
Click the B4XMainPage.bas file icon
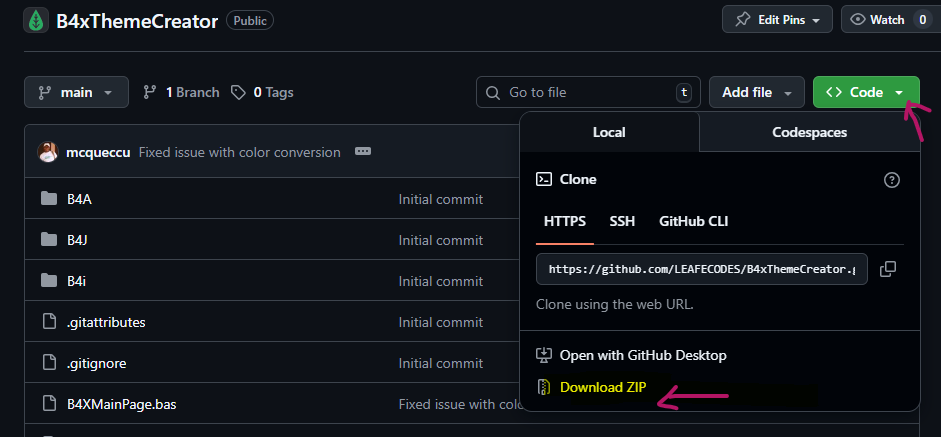click(x=49, y=404)
